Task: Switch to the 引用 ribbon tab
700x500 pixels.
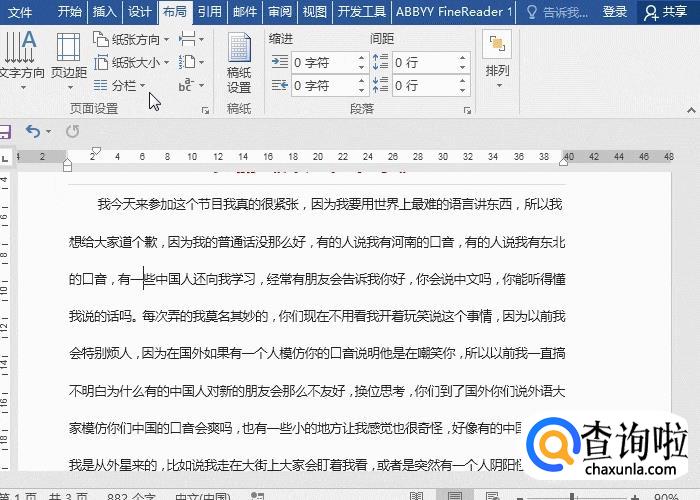Action: pyautogui.click(x=209, y=12)
